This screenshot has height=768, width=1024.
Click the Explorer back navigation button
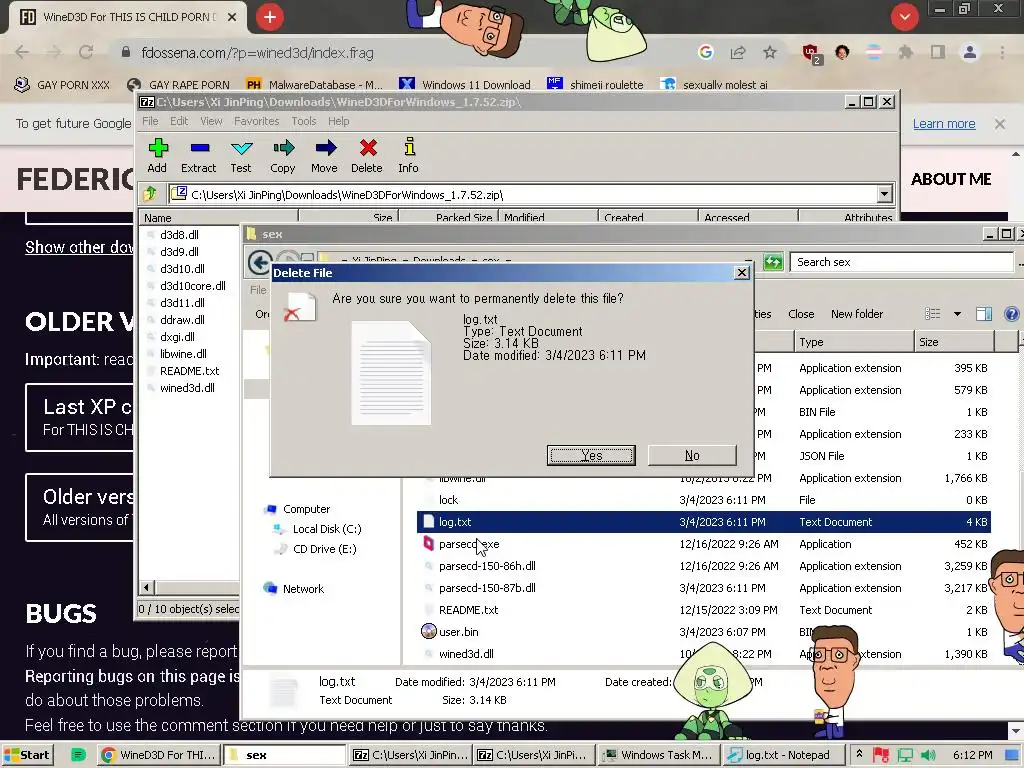[260, 263]
